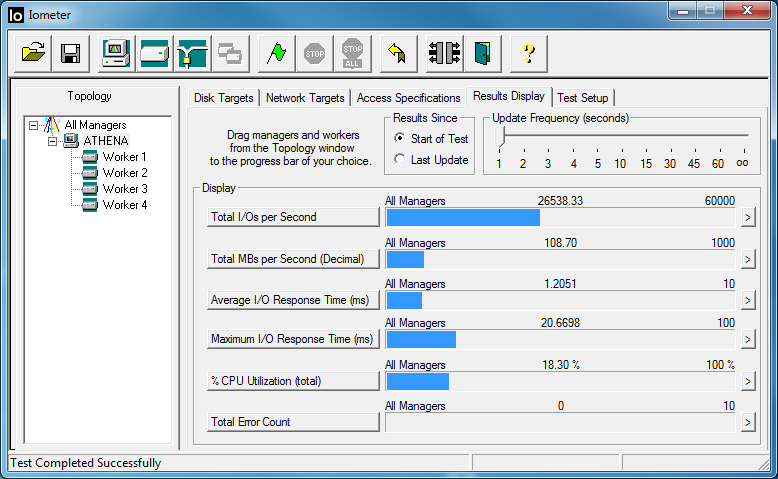Screen dimensions: 778x479
Task: Click the 1.2051 average response value
Action: click(560, 284)
